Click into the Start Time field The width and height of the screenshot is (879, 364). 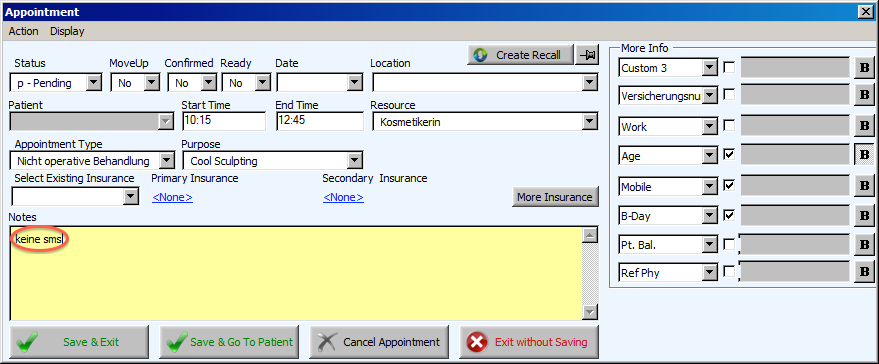coord(224,121)
